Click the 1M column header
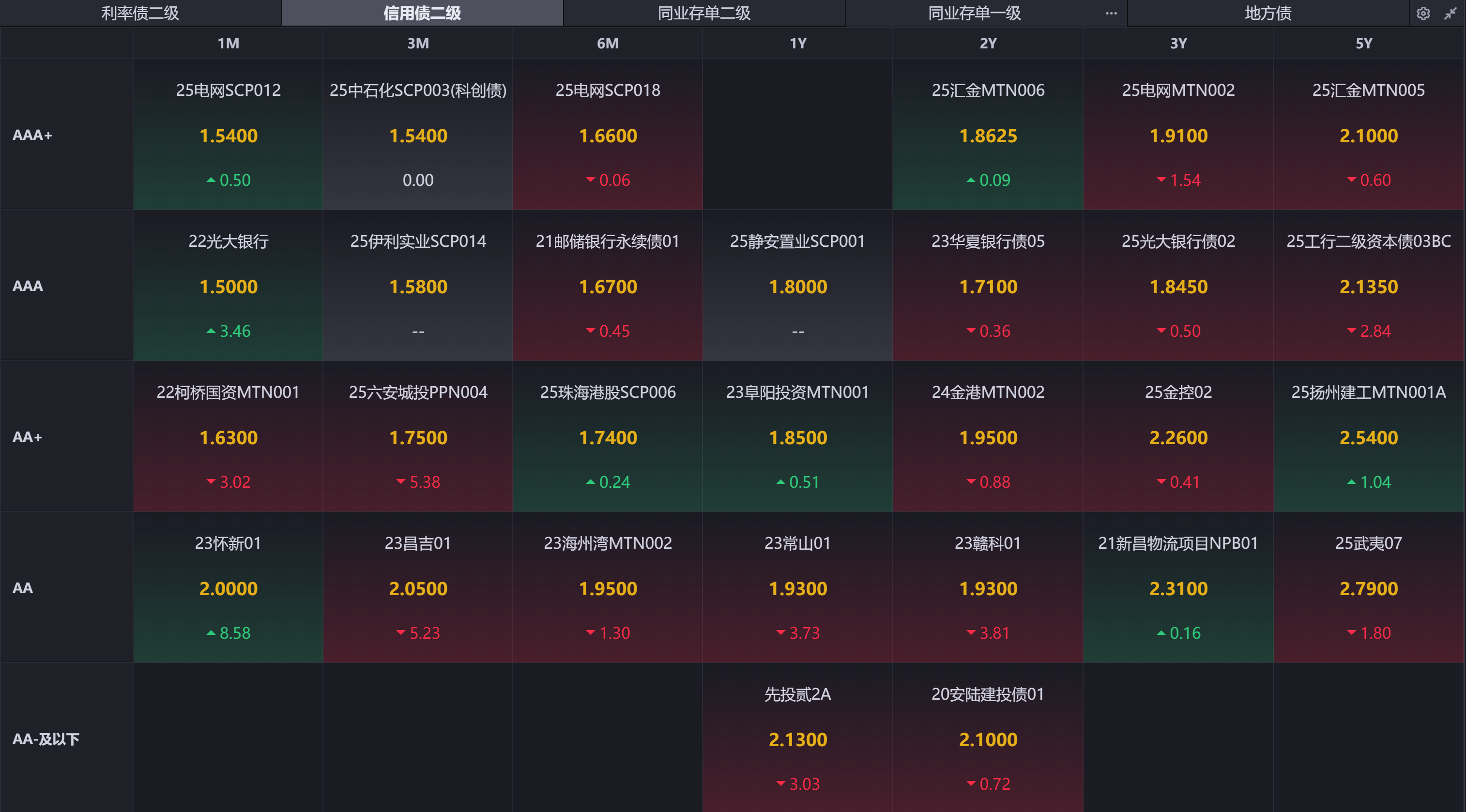Screen dimensions: 1466x812 point(228,43)
